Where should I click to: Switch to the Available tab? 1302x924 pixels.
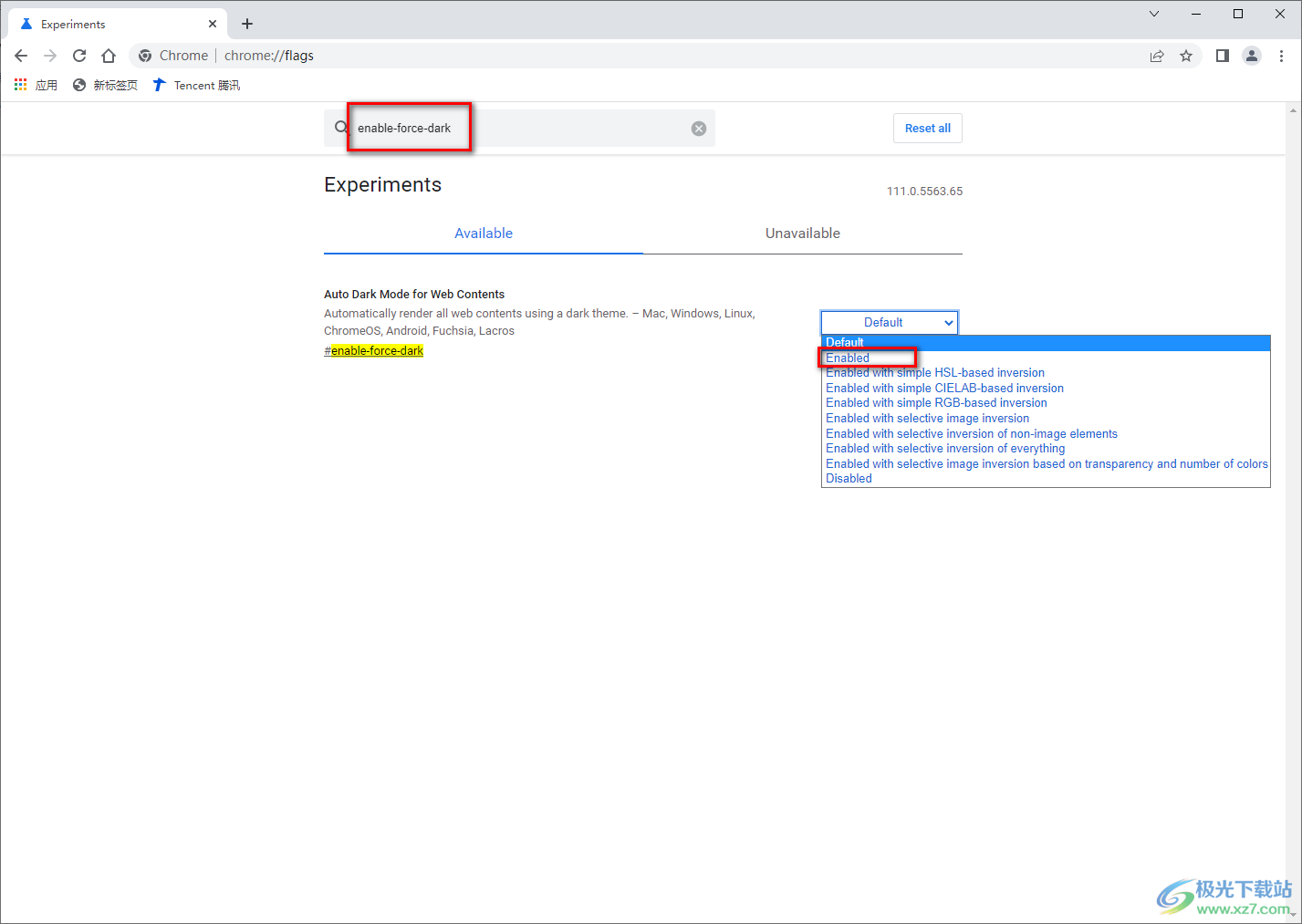[484, 234]
